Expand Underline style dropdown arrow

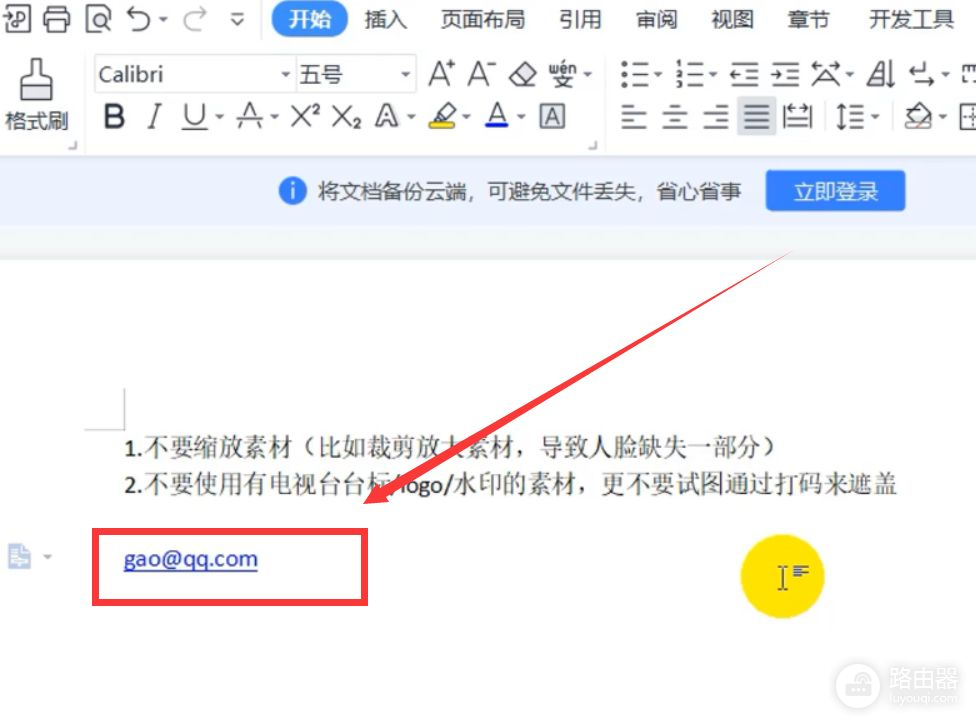pos(219,116)
